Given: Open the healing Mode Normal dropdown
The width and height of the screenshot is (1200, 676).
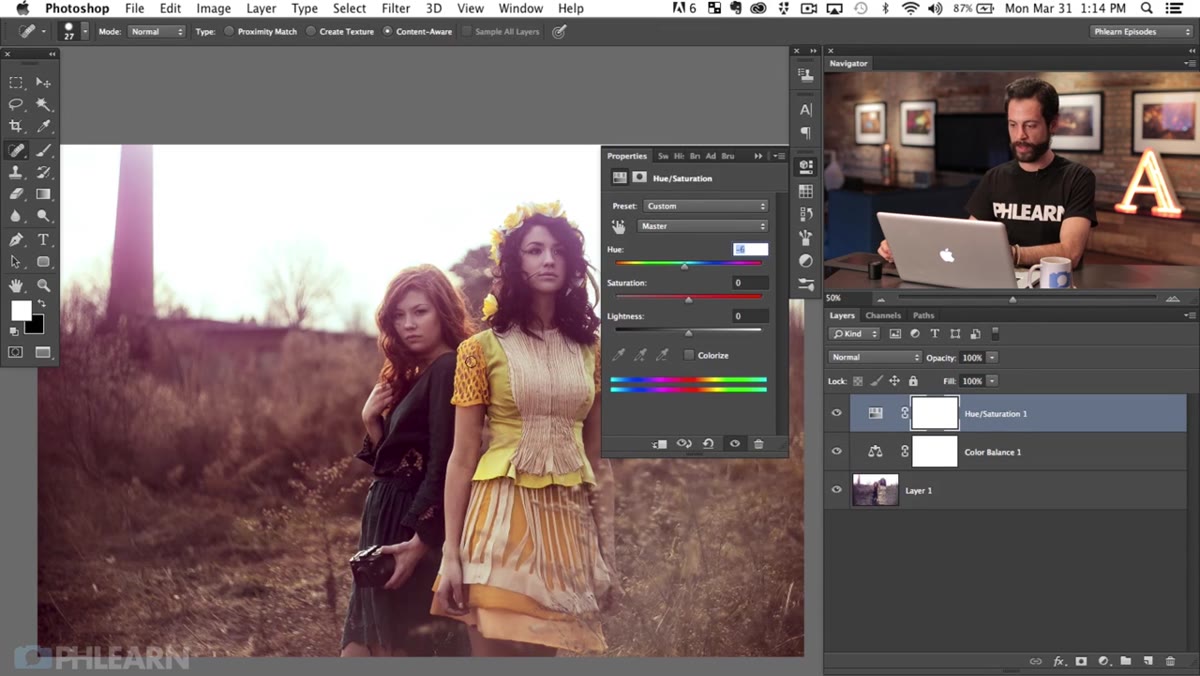Looking at the screenshot, I should tap(156, 31).
